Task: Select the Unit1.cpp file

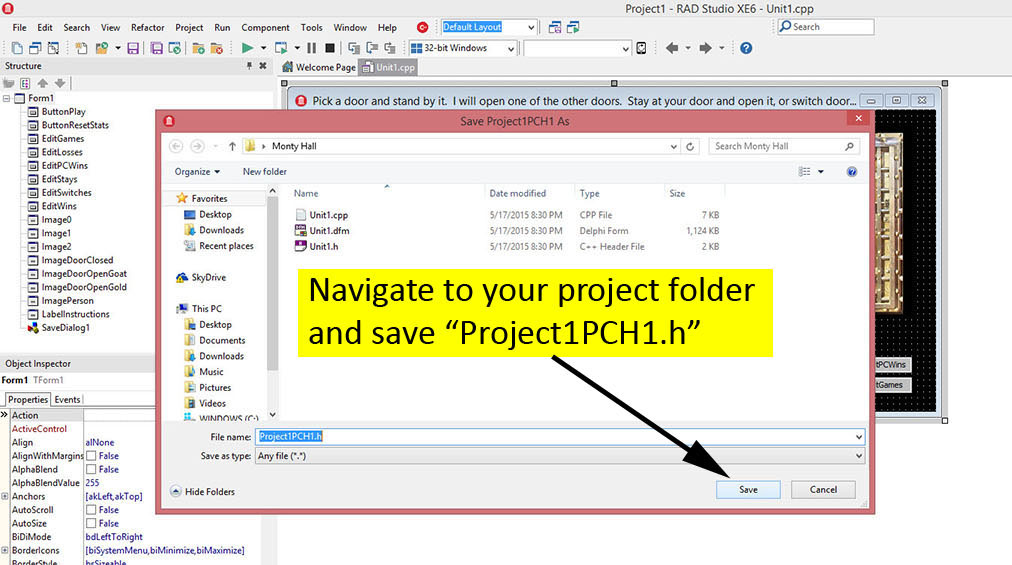Action: (329, 215)
